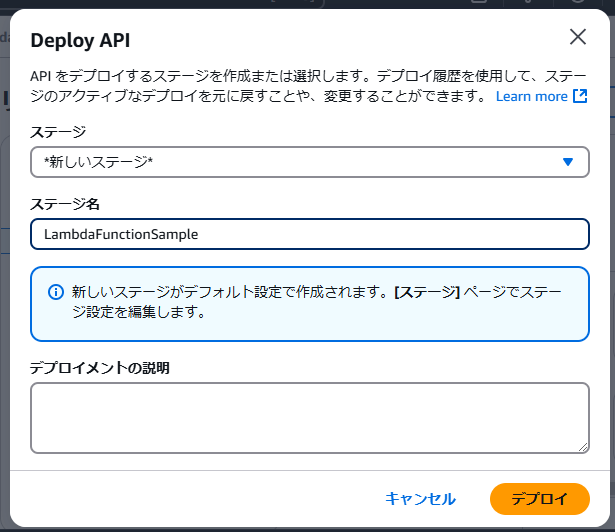This screenshot has height=532, width=615.
Task: Click the orange デプロイ button
Action: pos(540,499)
